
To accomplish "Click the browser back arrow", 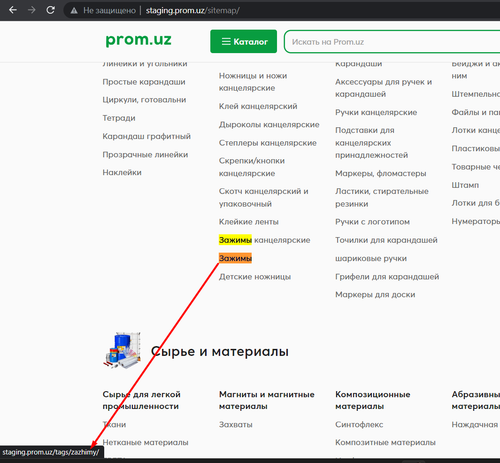I will click(x=13, y=10).
